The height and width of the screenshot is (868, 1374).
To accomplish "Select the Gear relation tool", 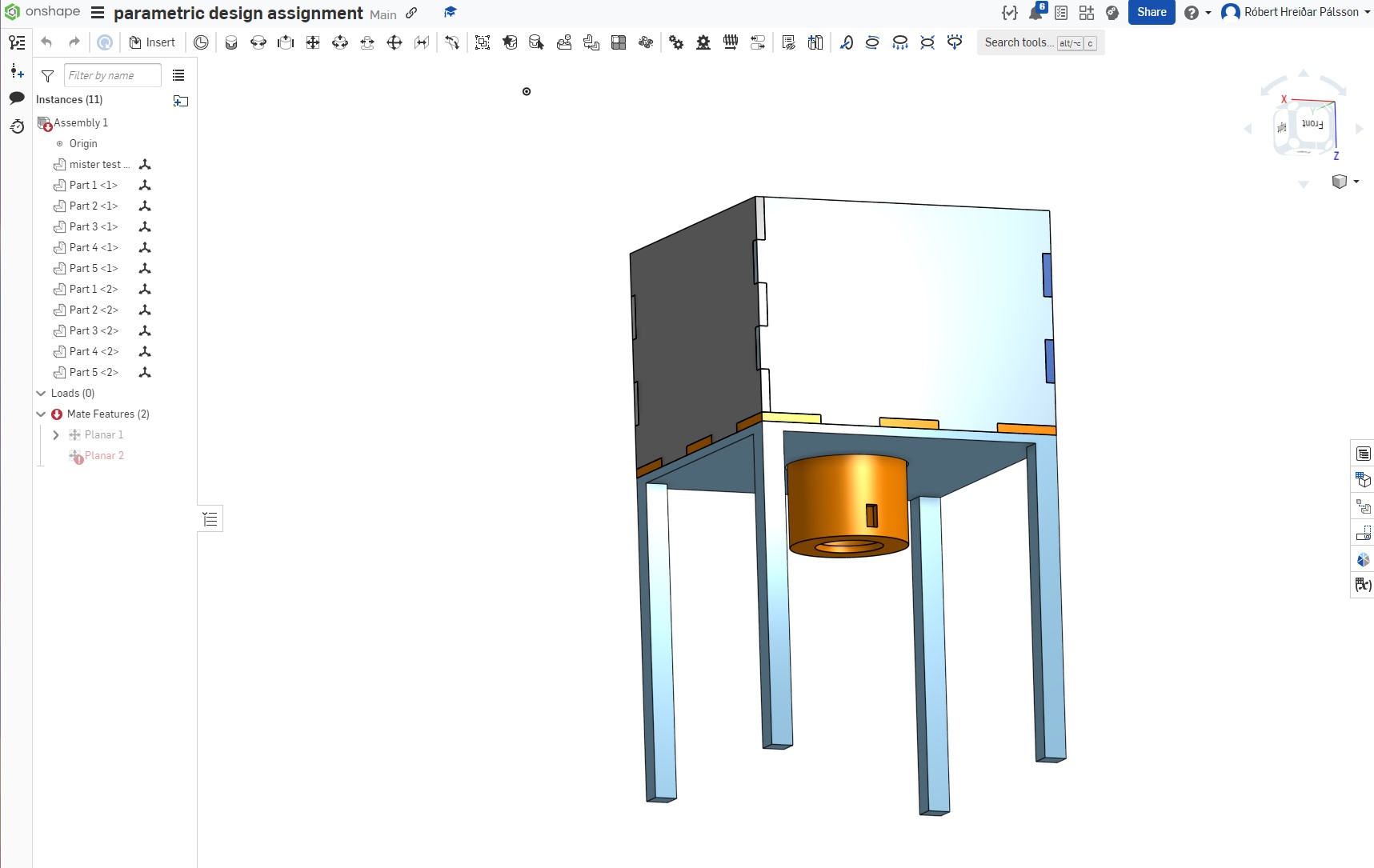I will [676, 42].
